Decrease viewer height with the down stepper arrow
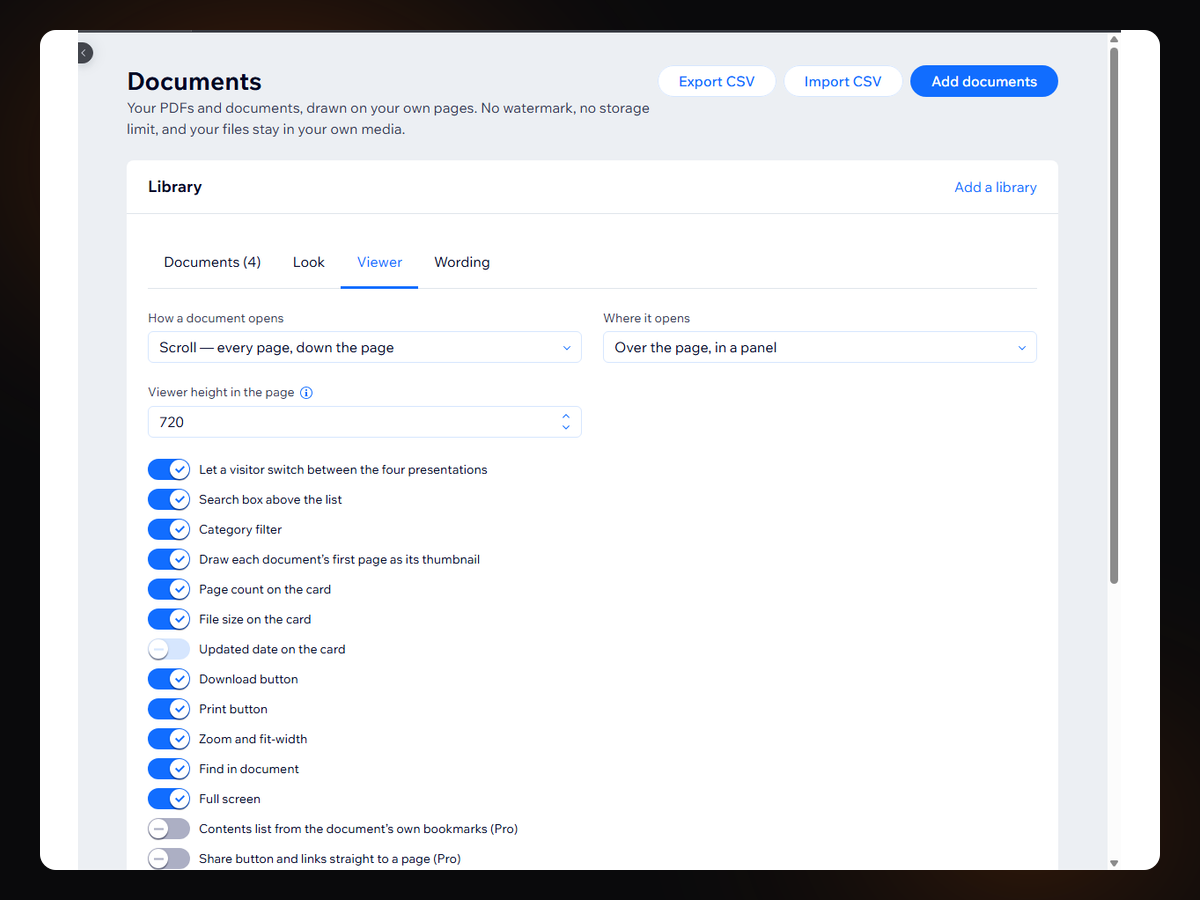 (566, 428)
